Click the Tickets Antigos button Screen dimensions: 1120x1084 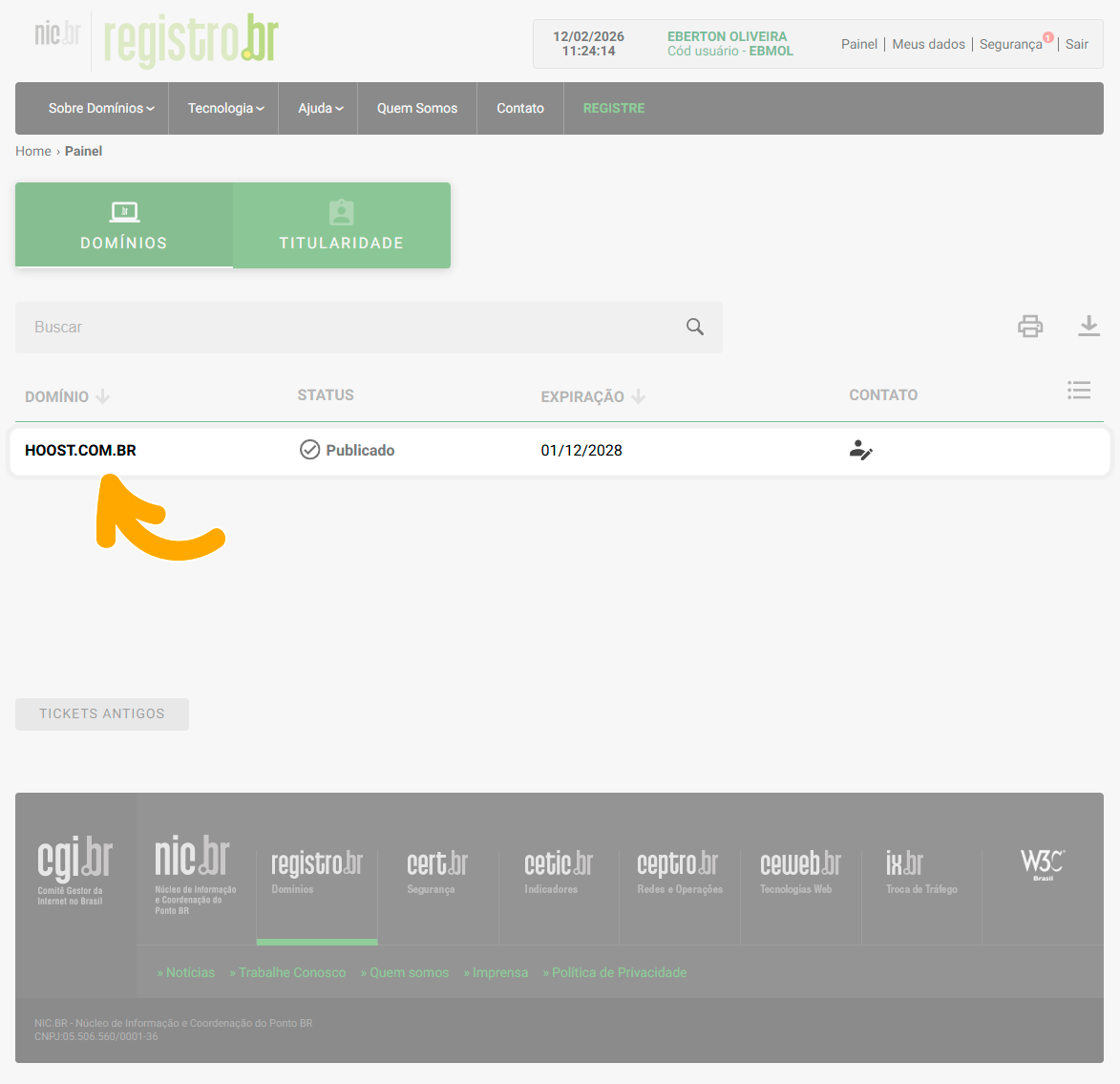click(102, 713)
